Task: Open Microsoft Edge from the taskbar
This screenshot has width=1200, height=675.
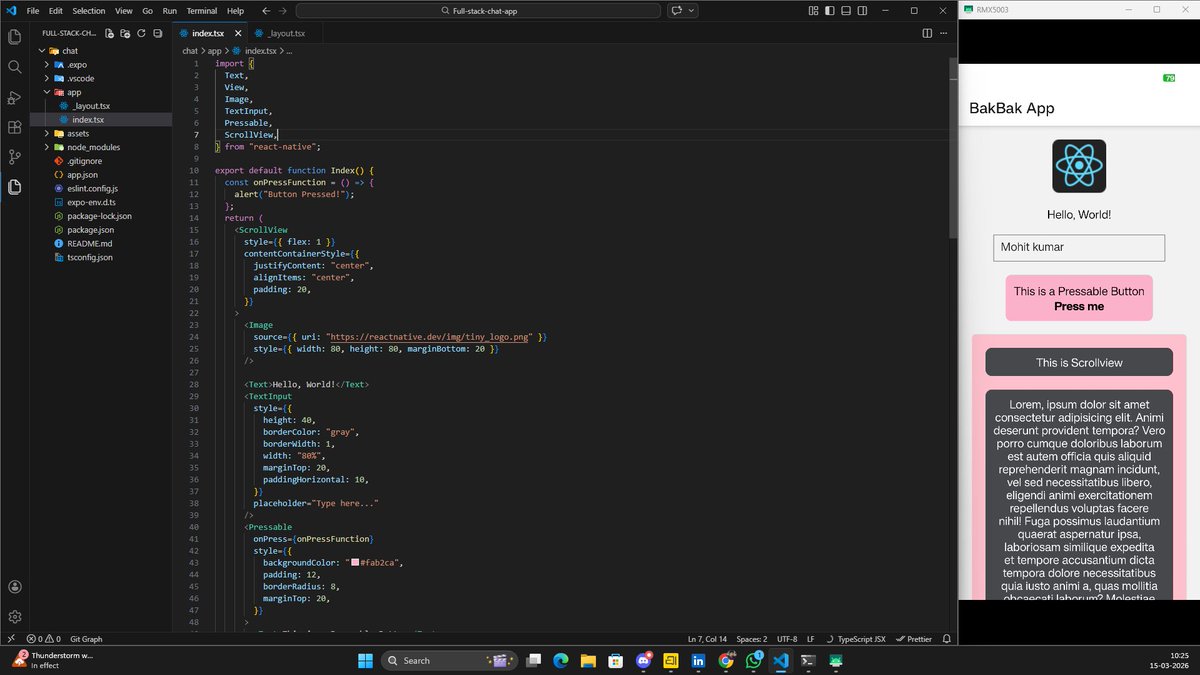Action: pyautogui.click(x=561, y=660)
